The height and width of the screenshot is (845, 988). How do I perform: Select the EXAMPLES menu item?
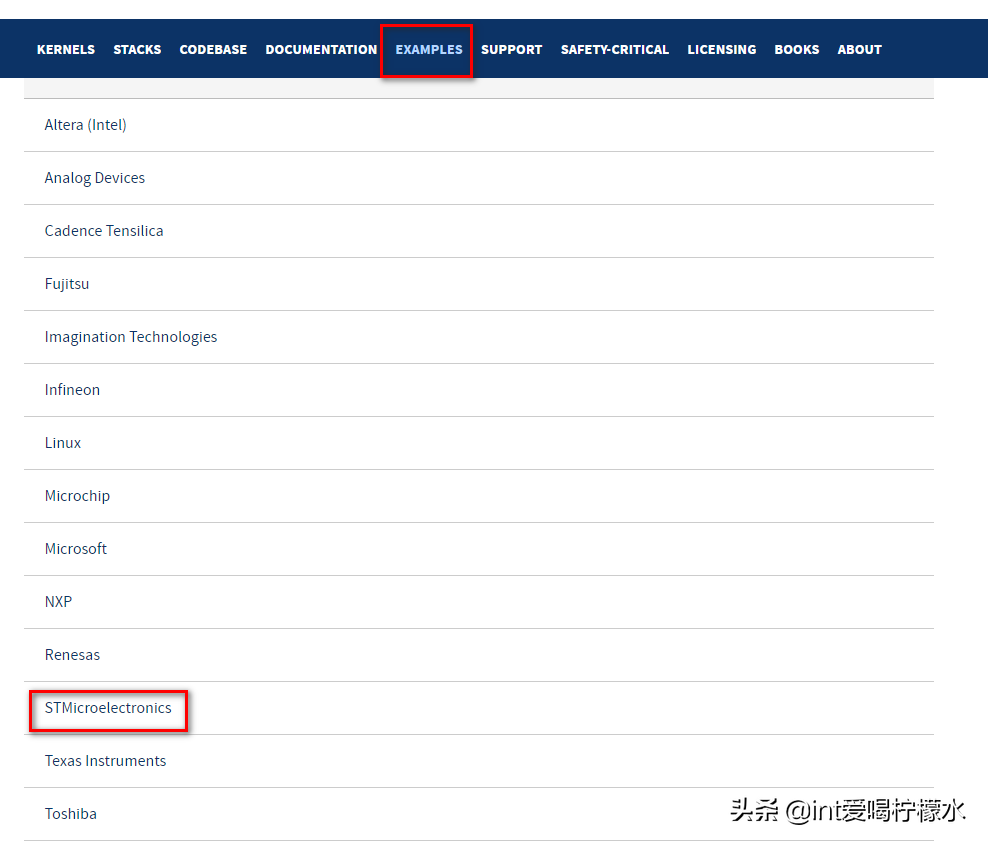click(x=428, y=49)
